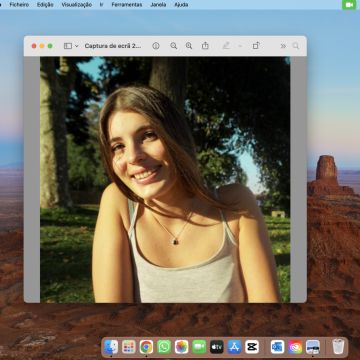Open the Share menu in Preview toolbar
360x360 pixels.
(x=205, y=46)
